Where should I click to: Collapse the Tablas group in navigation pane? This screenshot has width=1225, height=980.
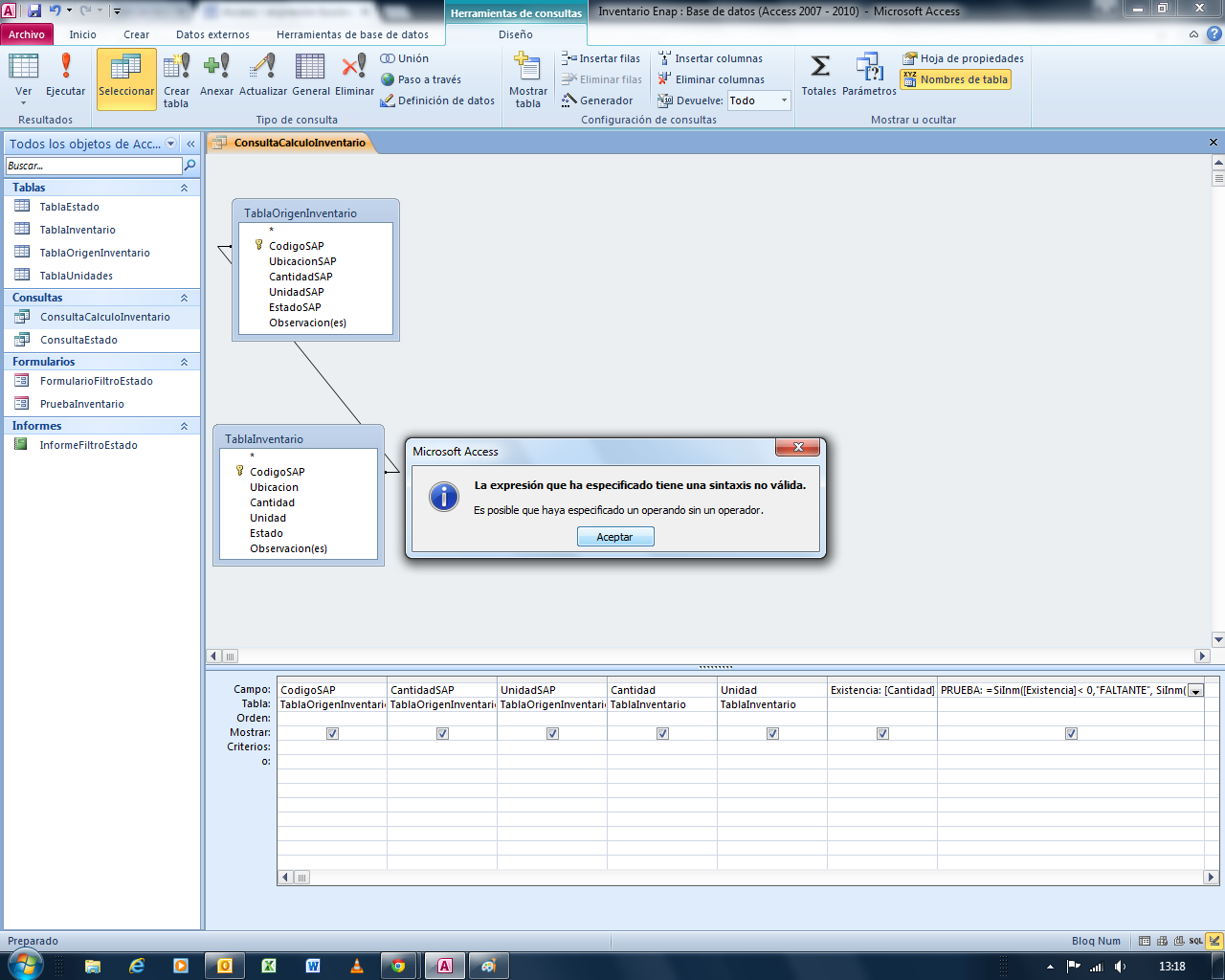click(184, 188)
